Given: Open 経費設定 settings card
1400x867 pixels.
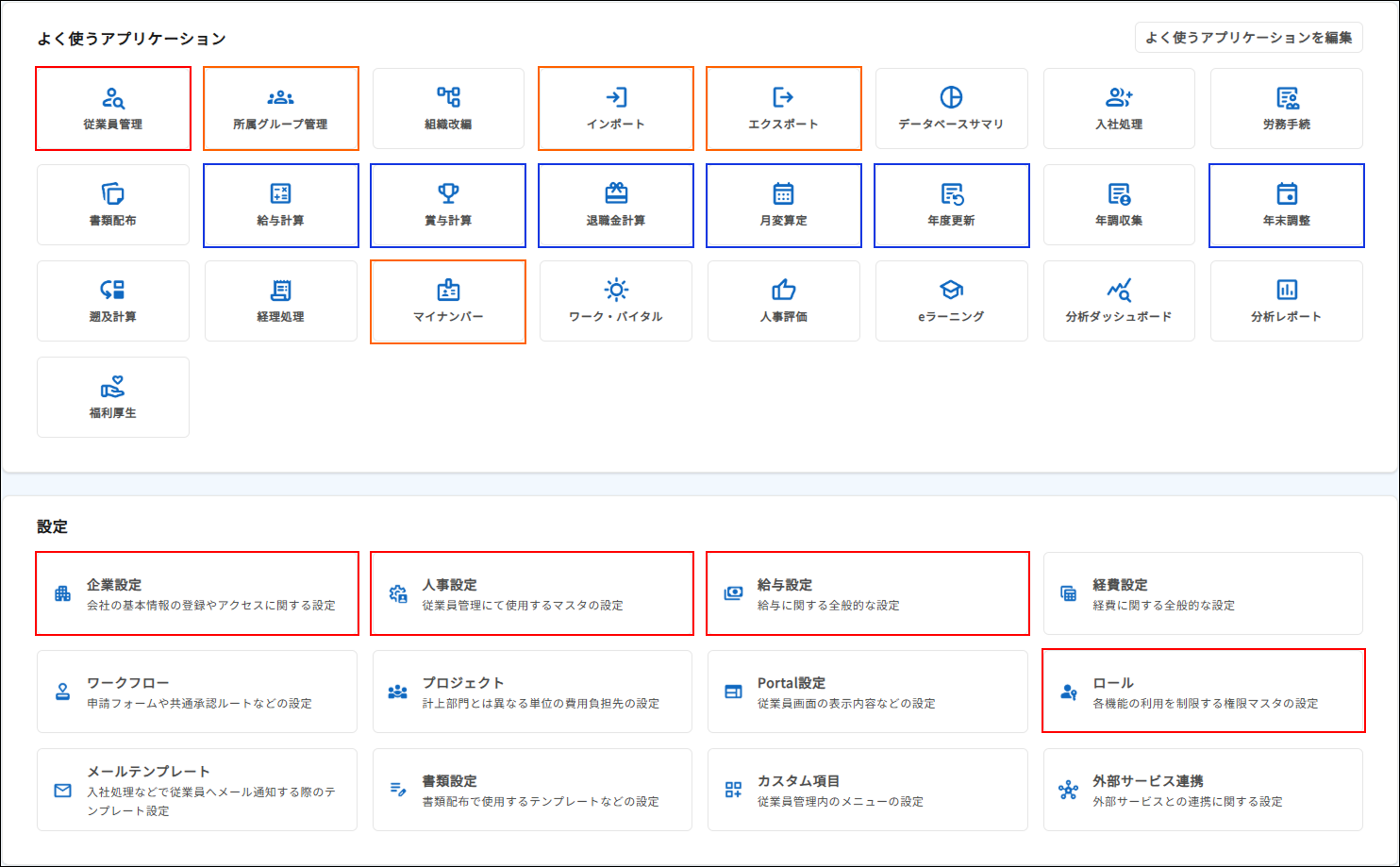Looking at the screenshot, I should (x=1203, y=593).
